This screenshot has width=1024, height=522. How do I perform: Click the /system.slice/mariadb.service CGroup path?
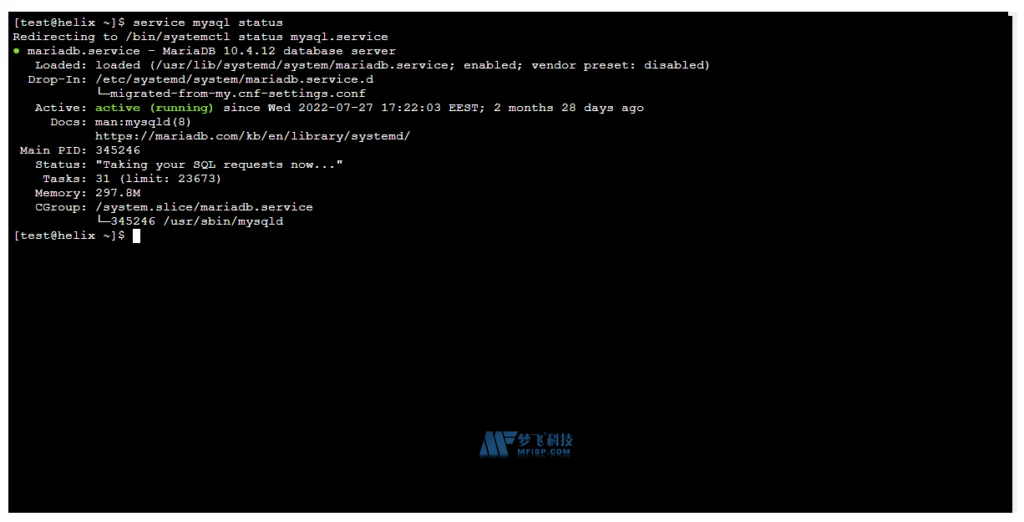point(204,207)
